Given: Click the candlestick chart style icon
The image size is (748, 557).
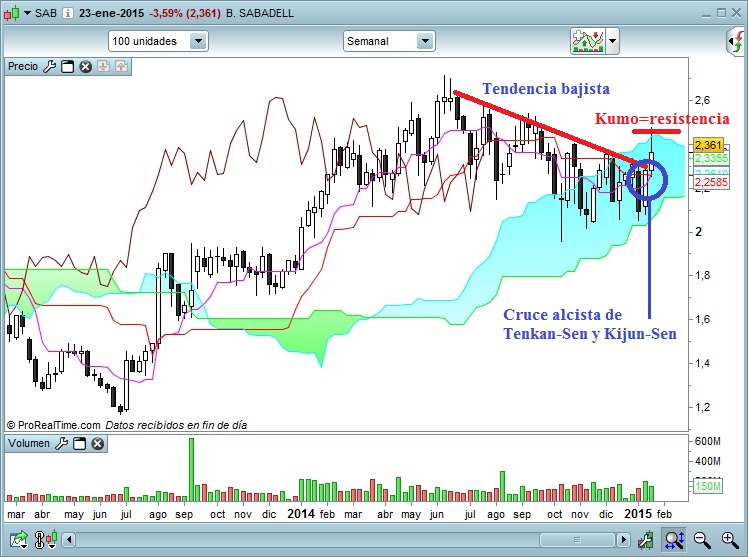Looking at the screenshot, I should pos(11,13).
